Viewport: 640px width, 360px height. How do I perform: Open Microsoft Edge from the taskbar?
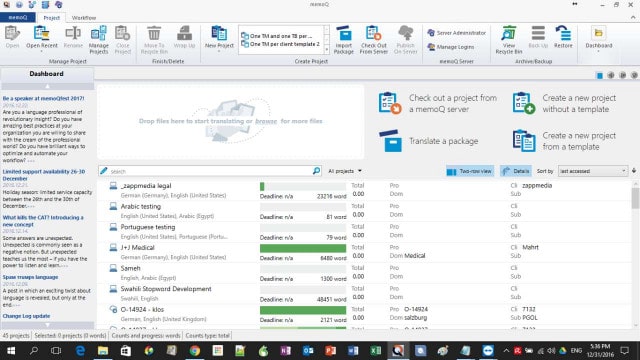80,351
